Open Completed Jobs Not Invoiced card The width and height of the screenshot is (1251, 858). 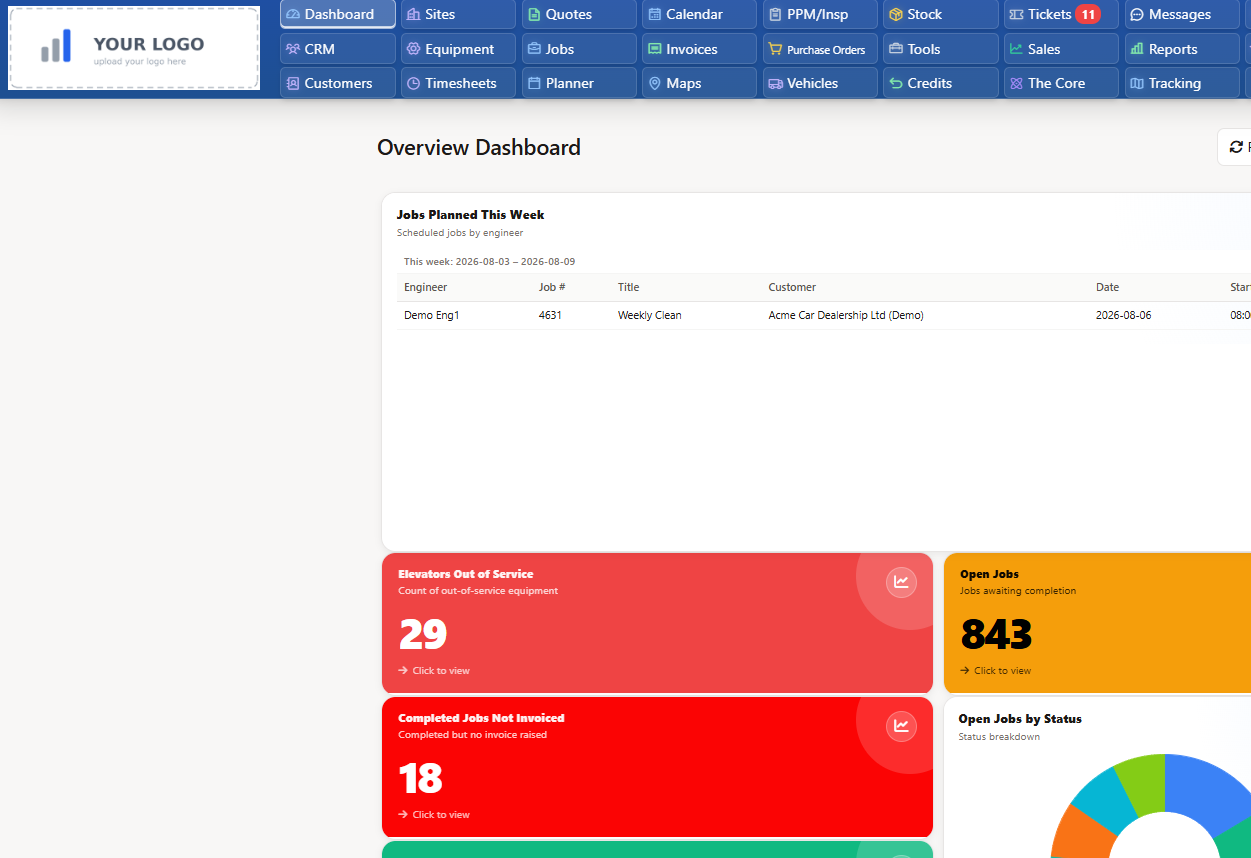657,767
